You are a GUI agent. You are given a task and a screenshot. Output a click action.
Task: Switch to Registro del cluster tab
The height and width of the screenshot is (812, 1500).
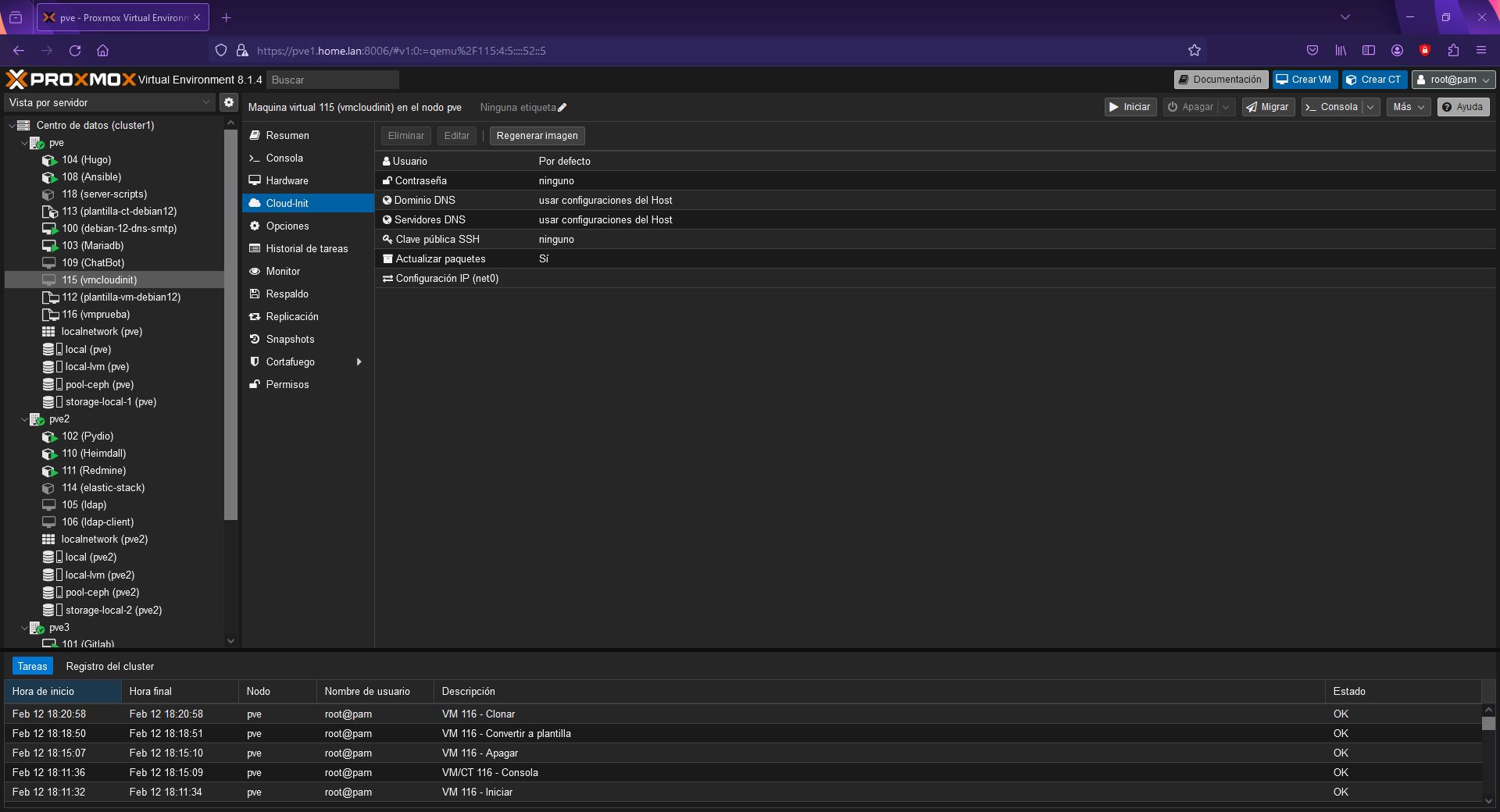click(110, 667)
